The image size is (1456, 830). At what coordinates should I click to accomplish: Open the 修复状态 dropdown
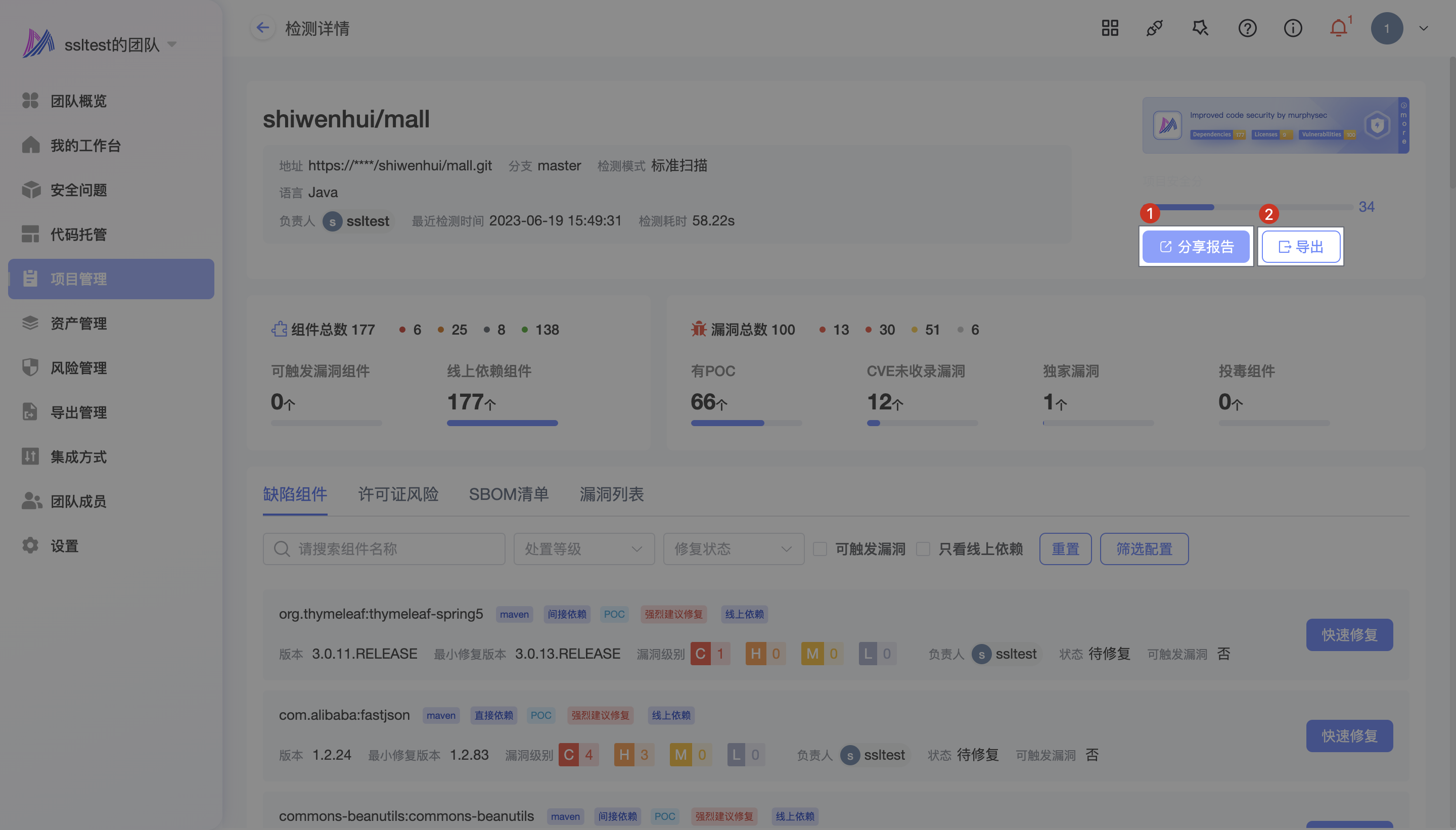click(x=733, y=549)
